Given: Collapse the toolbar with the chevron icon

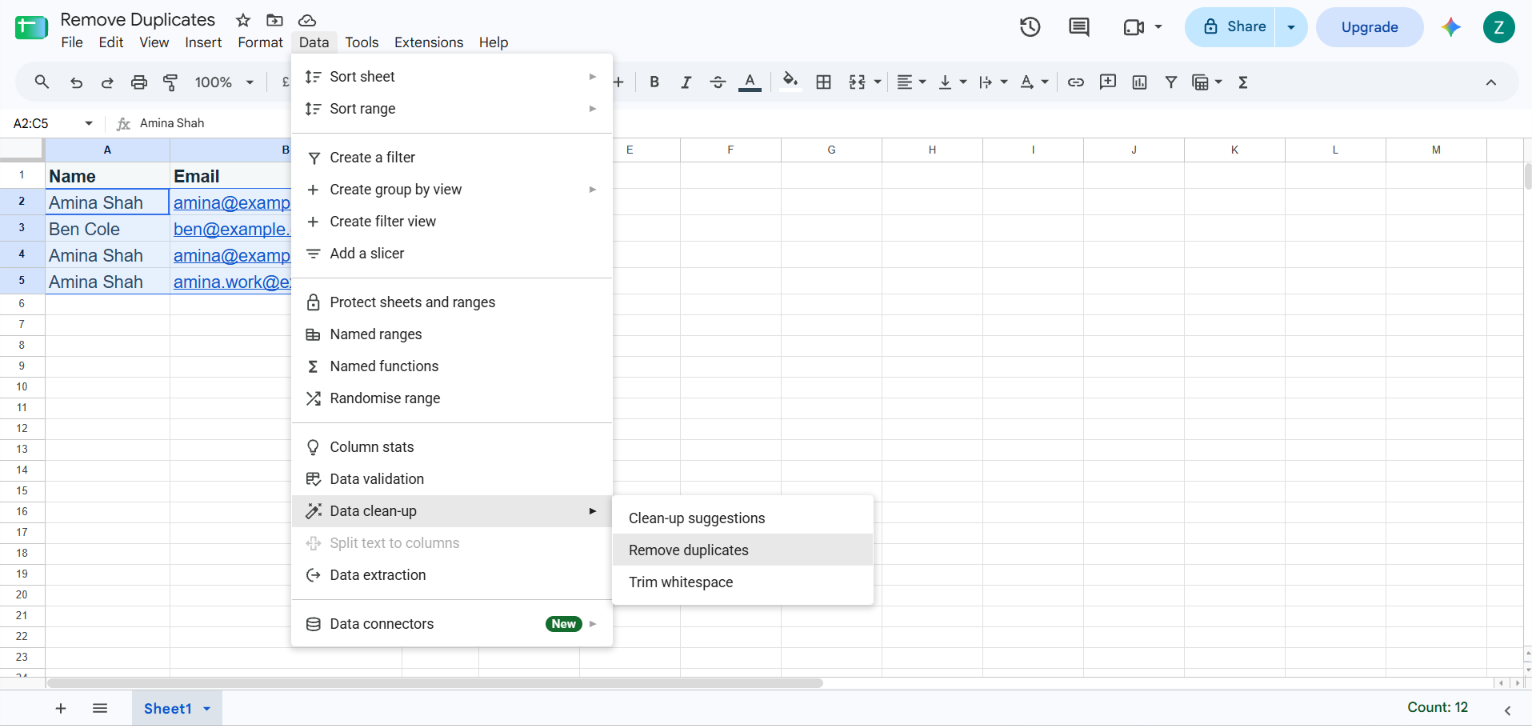Looking at the screenshot, I should pyautogui.click(x=1491, y=82).
